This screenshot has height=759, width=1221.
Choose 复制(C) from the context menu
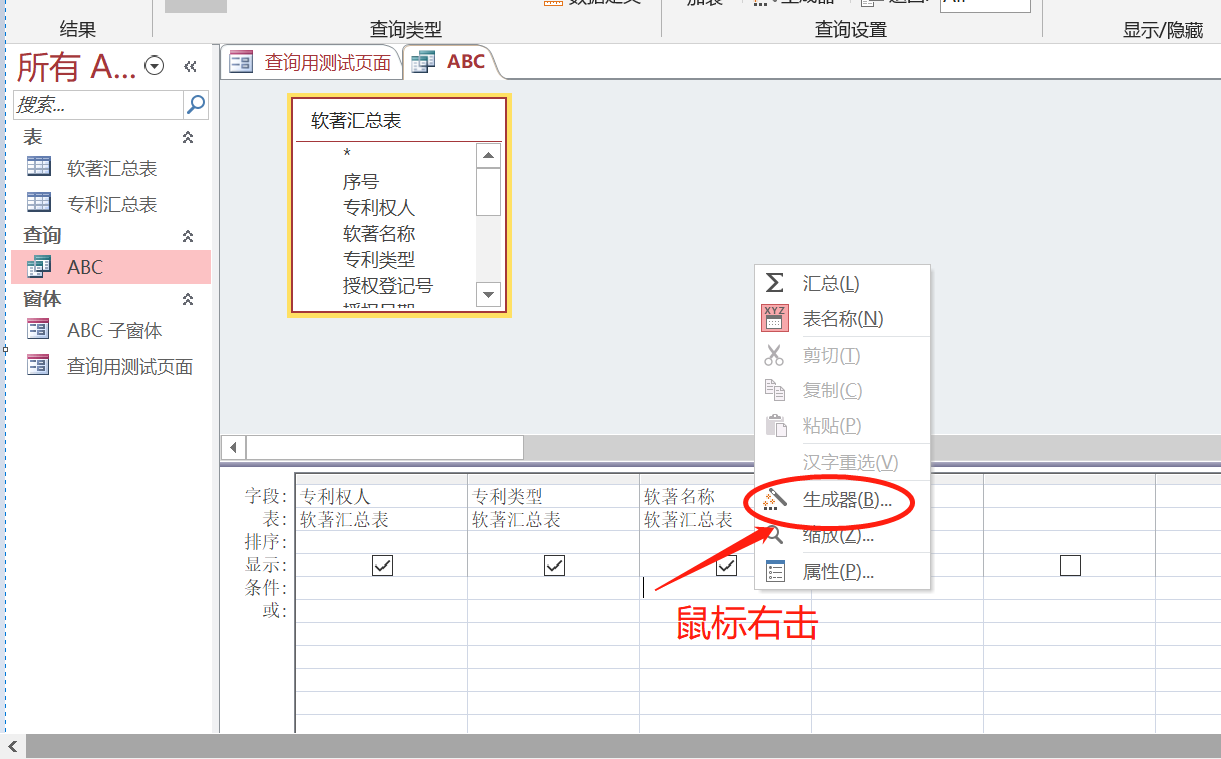click(842, 390)
